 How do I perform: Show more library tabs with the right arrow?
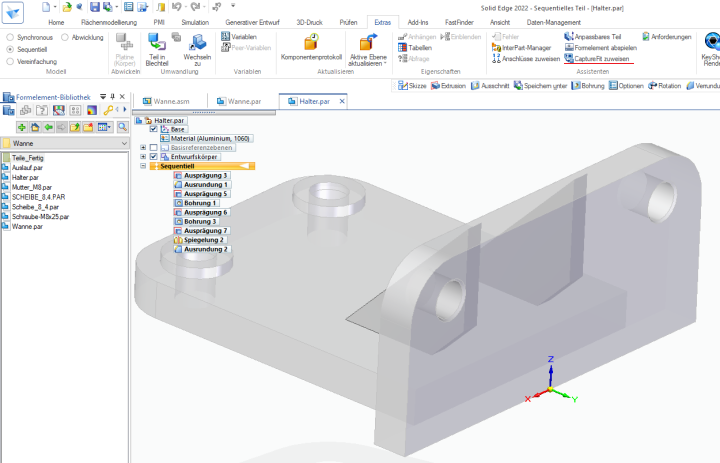point(124,110)
